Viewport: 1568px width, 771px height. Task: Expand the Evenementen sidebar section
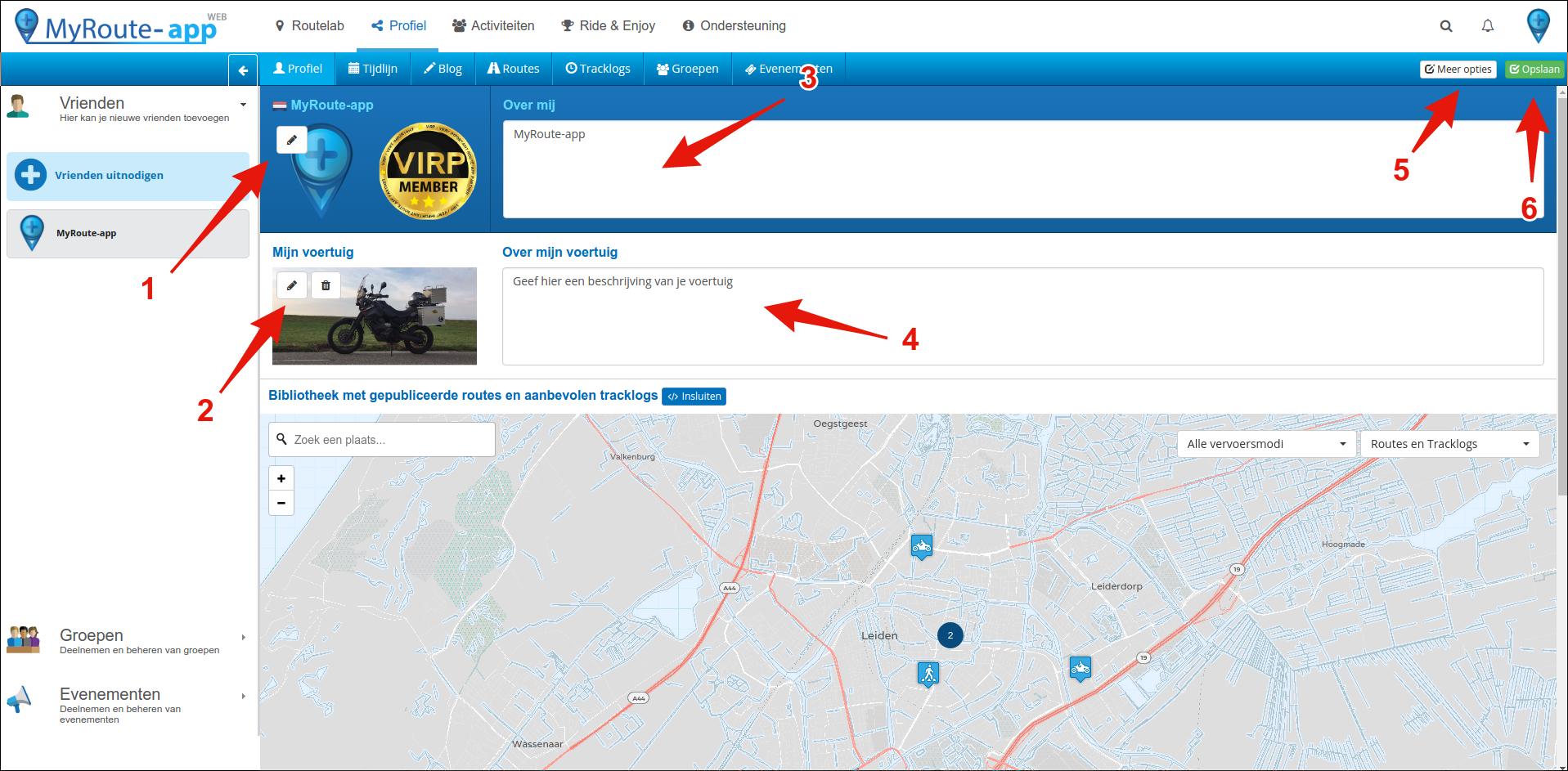(x=243, y=697)
